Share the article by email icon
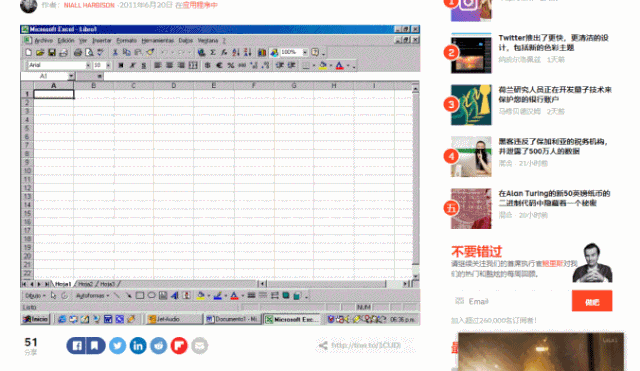The width and height of the screenshot is (640, 371). point(200,346)
